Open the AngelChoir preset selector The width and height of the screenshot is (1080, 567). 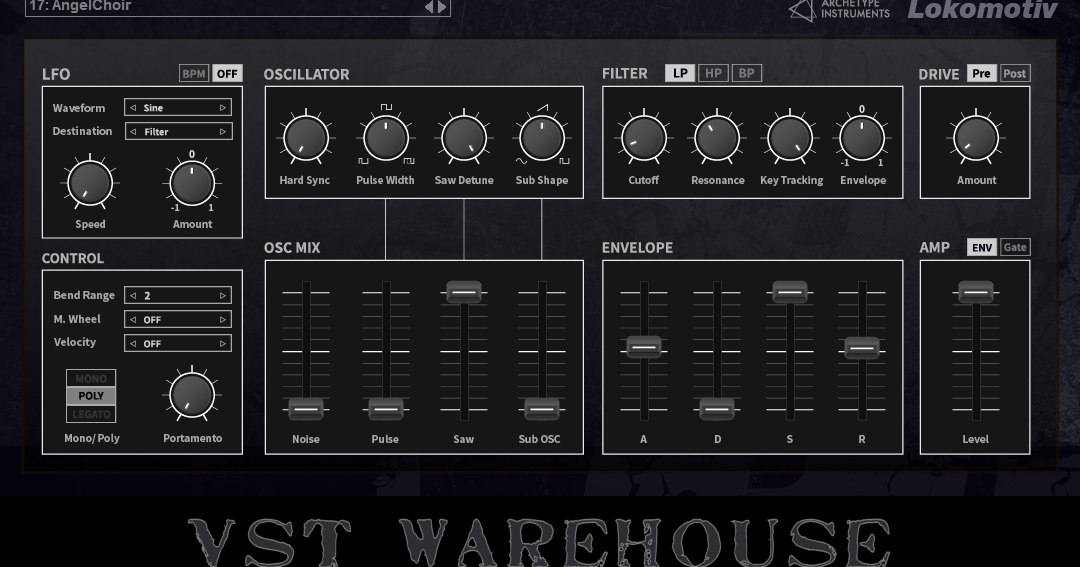click(238, 7)
